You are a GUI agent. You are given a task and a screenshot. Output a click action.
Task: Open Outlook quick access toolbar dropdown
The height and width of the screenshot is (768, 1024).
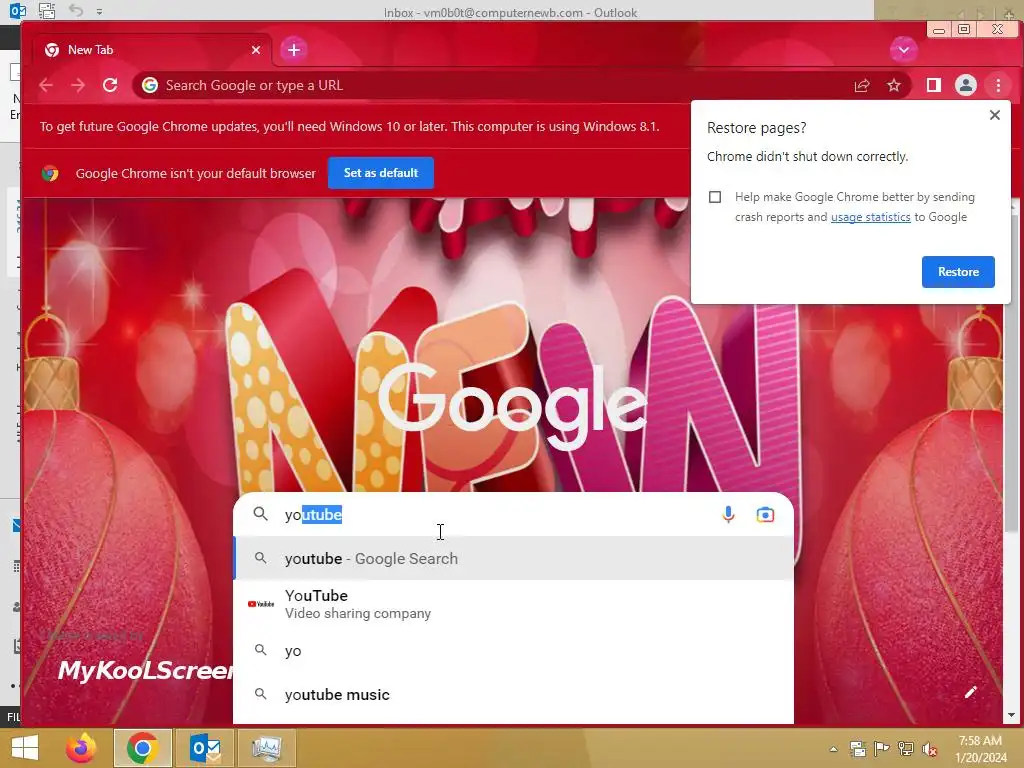coord(99,11)
